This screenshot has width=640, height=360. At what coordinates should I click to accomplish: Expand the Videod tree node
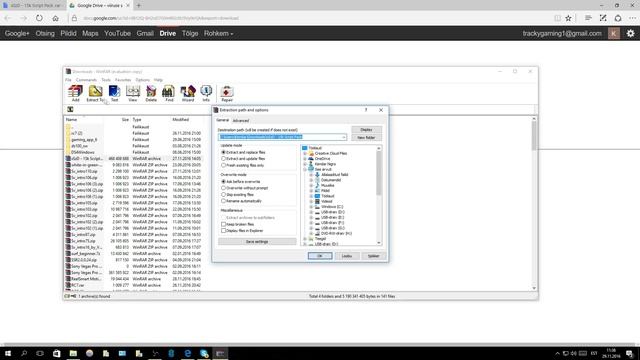(311, 202)
